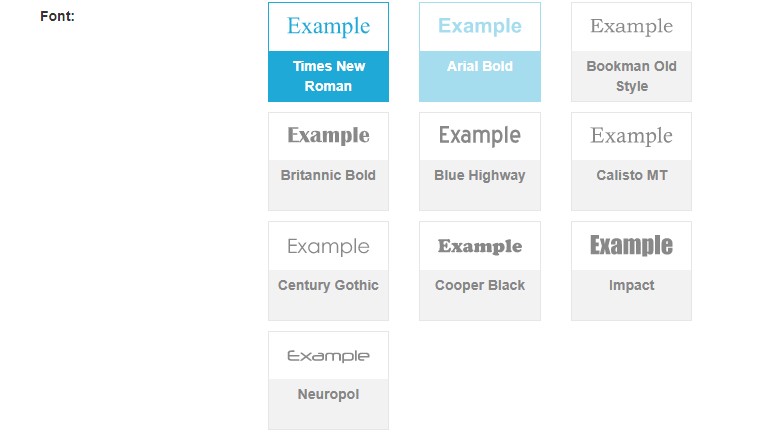Pick the Century Gothic font label
Image resolution: width=762 pixels, height=445 pixels.
[x=328, y=285]
